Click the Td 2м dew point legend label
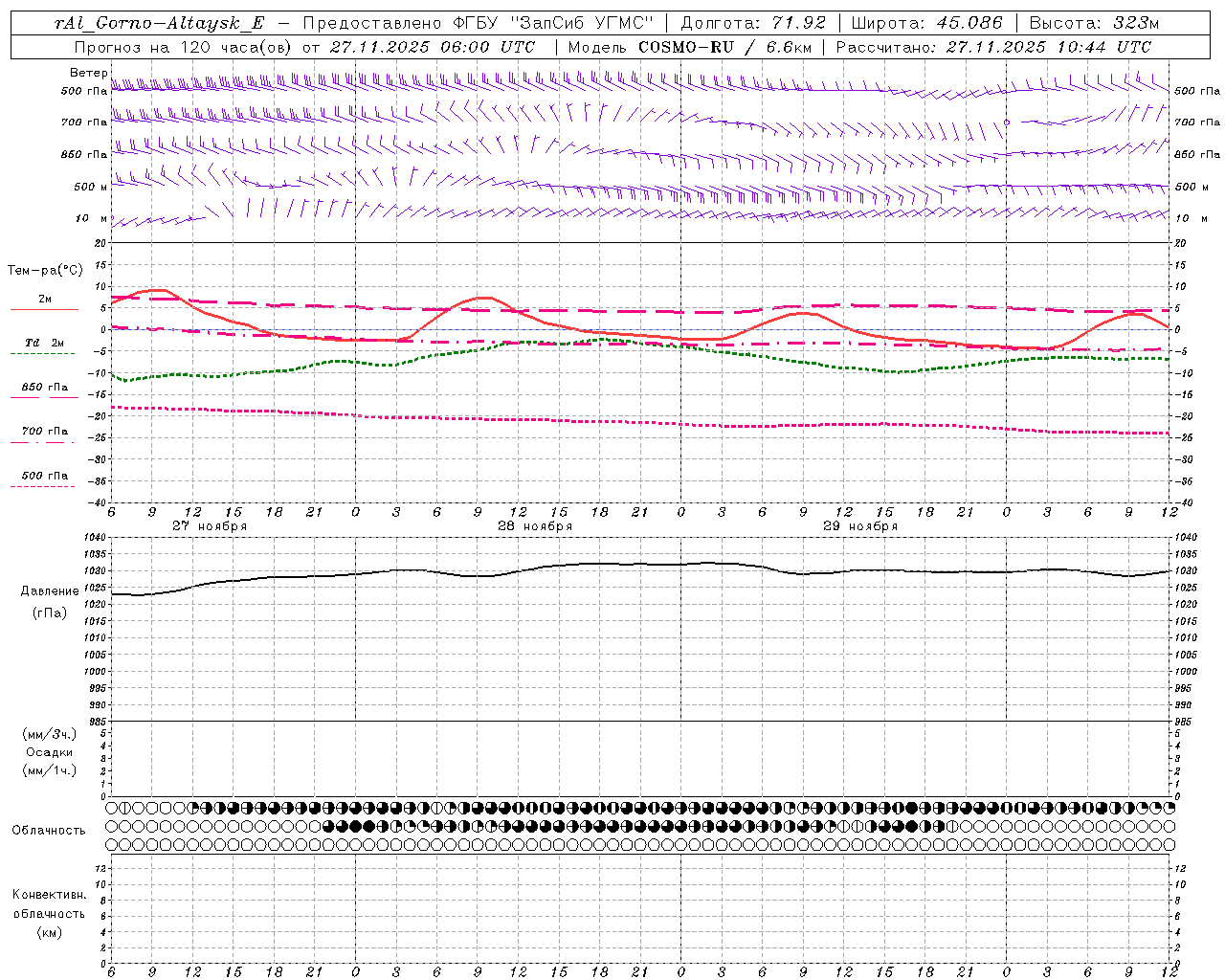The height and width of the screenshot is (980, 1225). pos(45,343)
